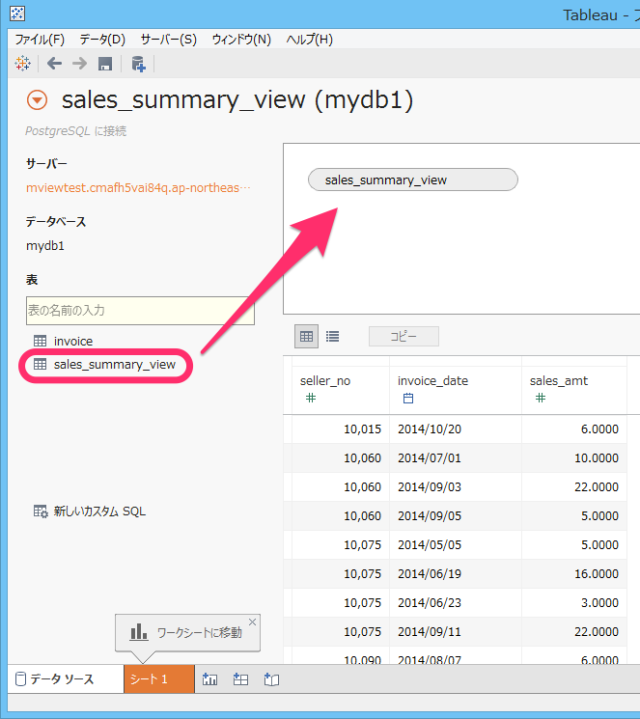Switch to metadata list view

(x=332, y=337)
